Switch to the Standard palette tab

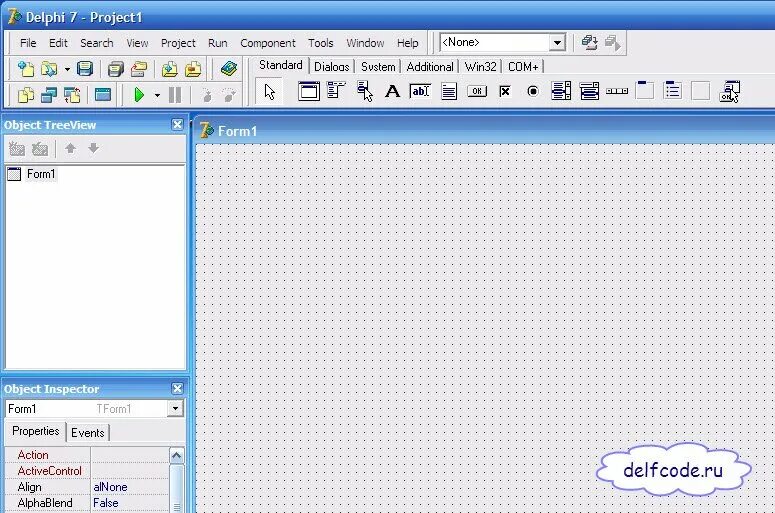pyautogui.click(x=281, y=65)
